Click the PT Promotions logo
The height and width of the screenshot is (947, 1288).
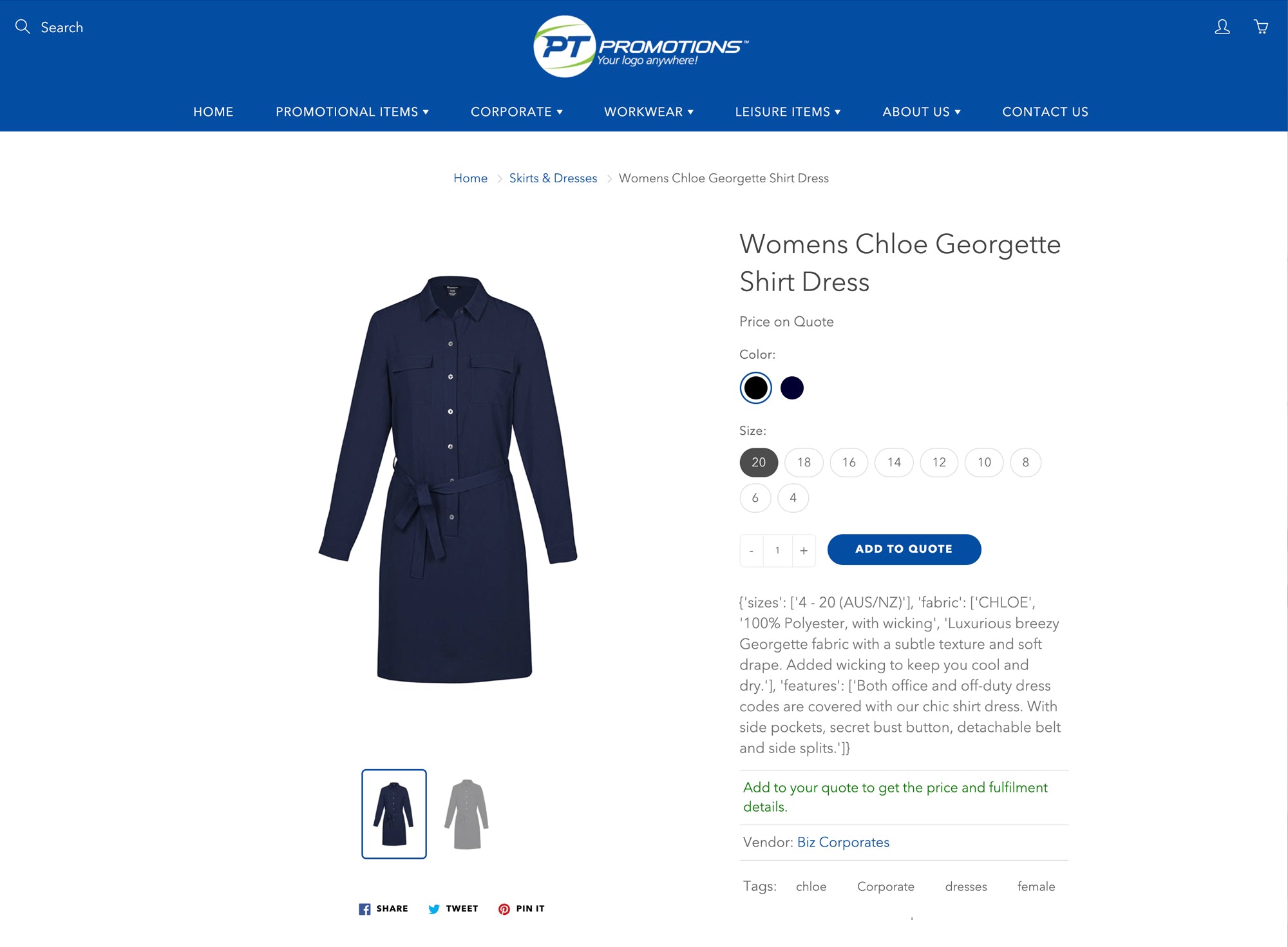[x=641, y=46]
